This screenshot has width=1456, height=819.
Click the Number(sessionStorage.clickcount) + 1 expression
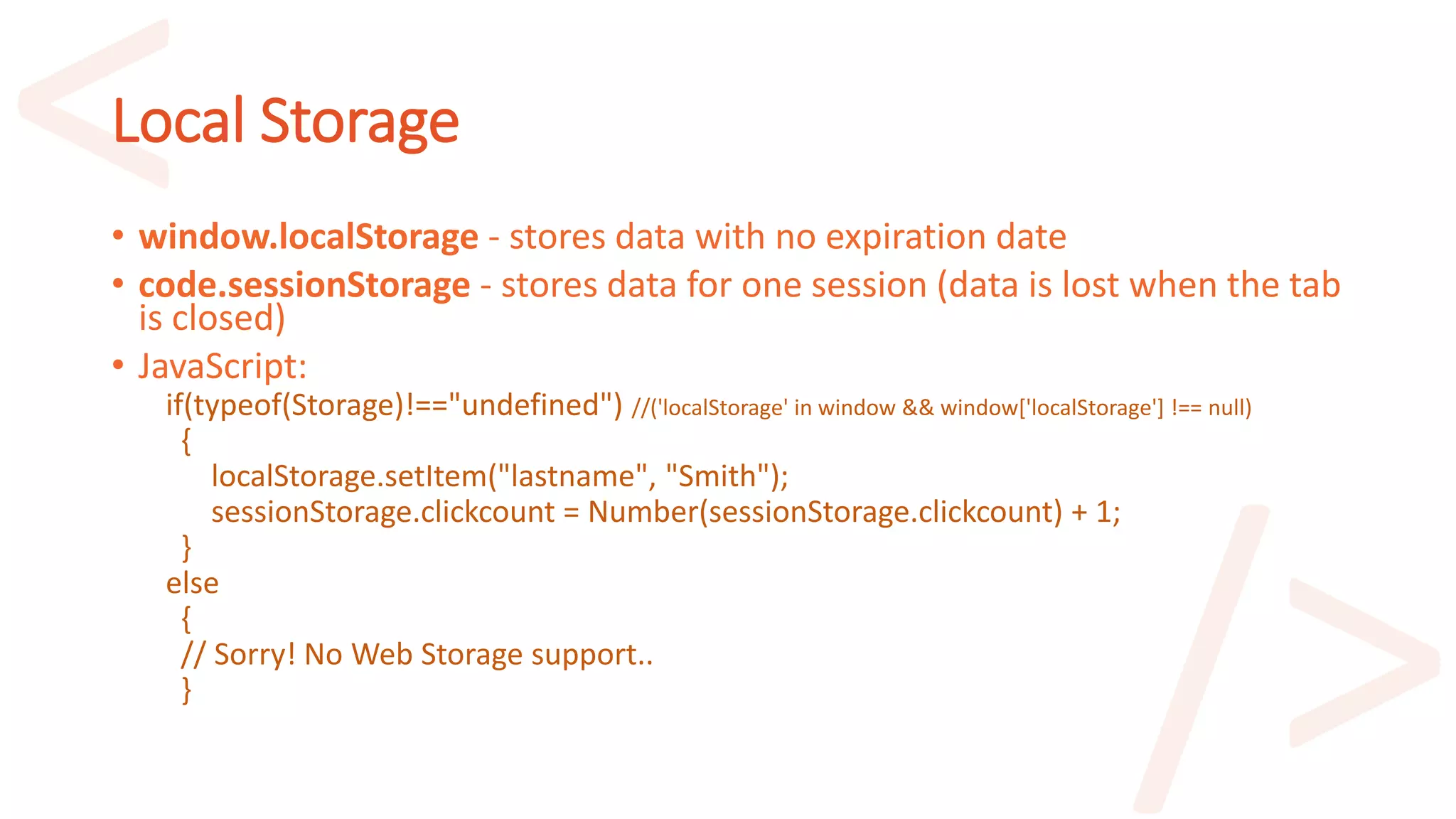click(854, 512)
